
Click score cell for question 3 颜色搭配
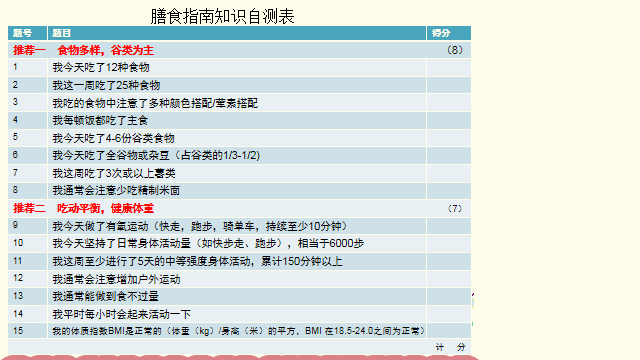click(x=449, y=102)
